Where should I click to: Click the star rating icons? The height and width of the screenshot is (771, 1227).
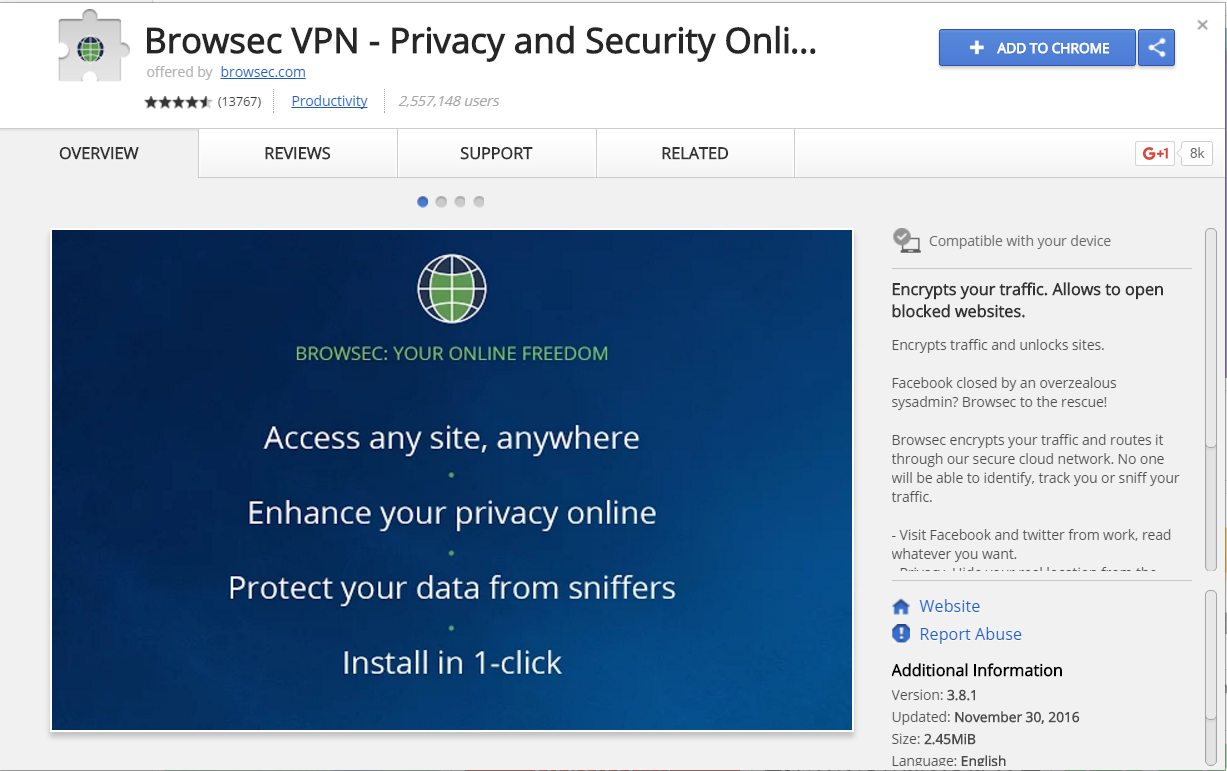click(x=178, y=102)
